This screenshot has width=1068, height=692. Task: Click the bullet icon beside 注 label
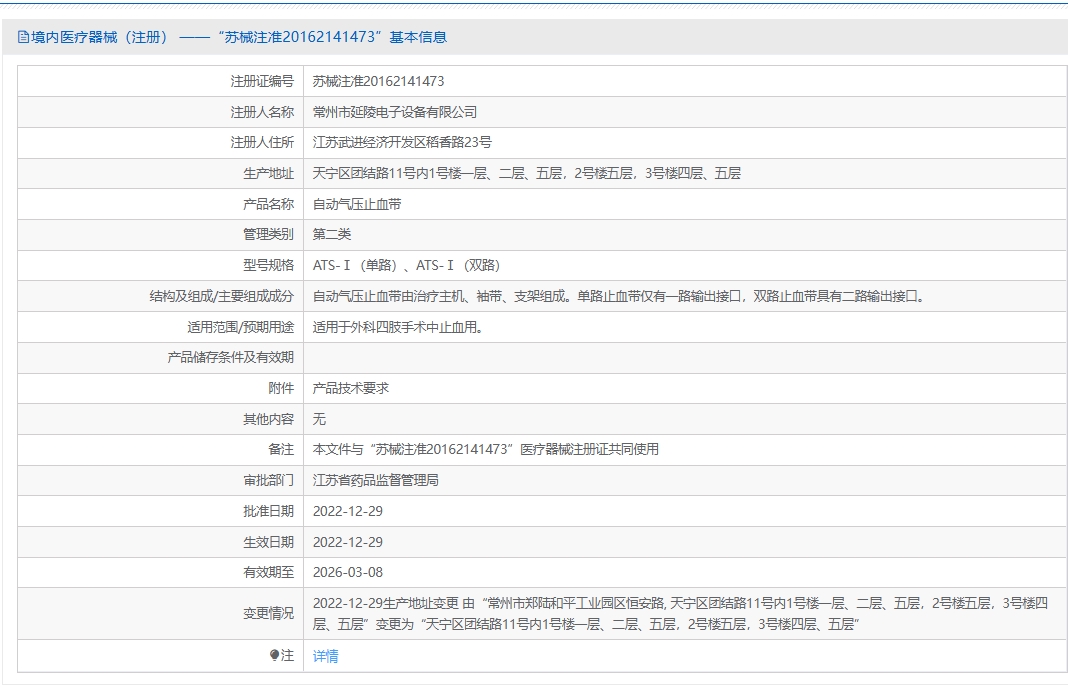coord(274,655)
